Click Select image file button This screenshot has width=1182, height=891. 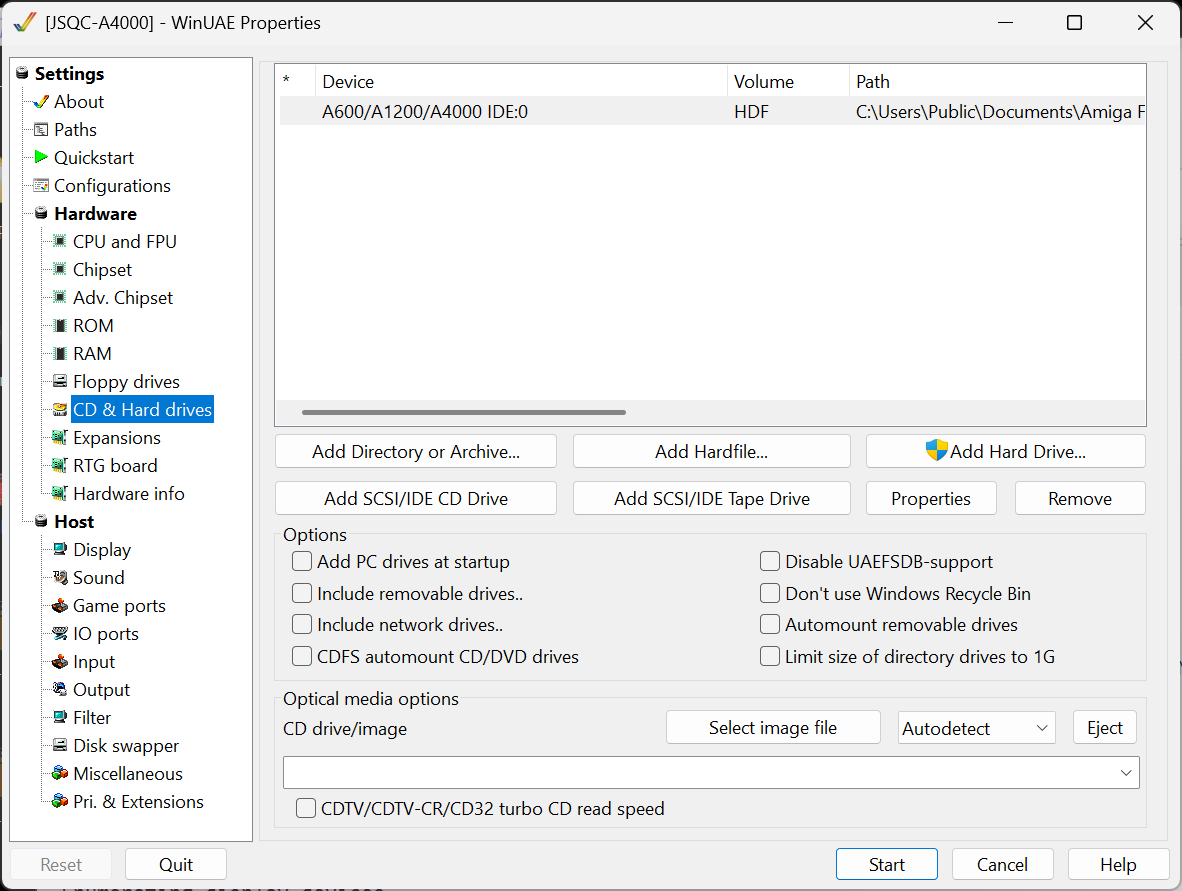pos(773,727)
